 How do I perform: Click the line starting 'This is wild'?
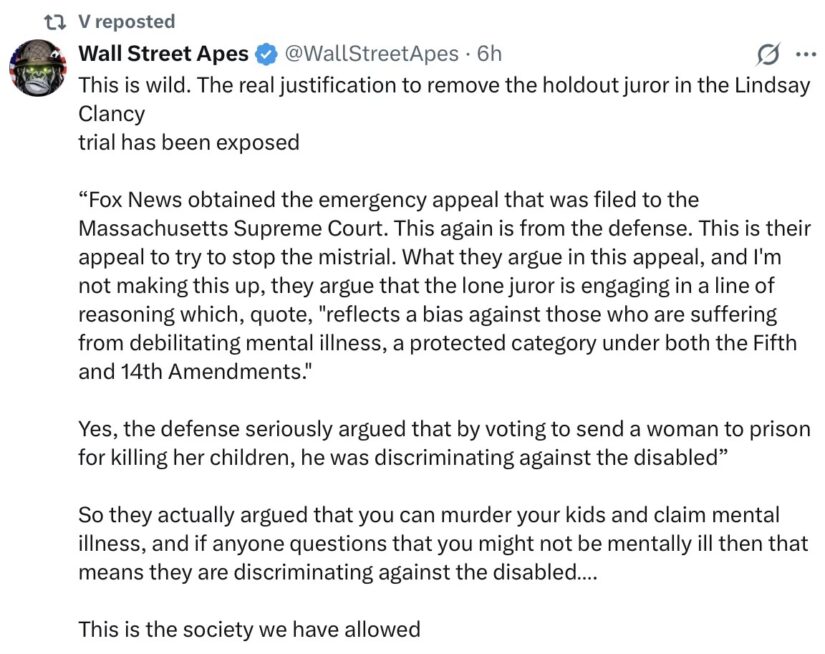click(x=444, y=85)
